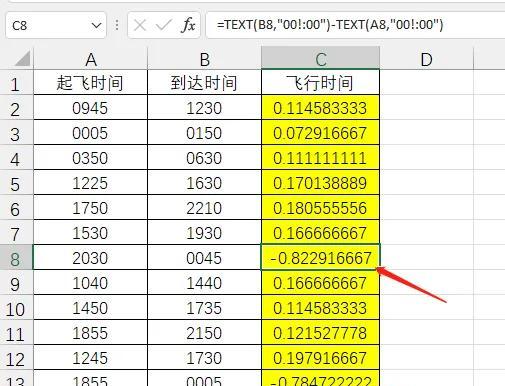Select cell with value 0150
The height and width of the screenshot is (386, 505).
(204, 133)
